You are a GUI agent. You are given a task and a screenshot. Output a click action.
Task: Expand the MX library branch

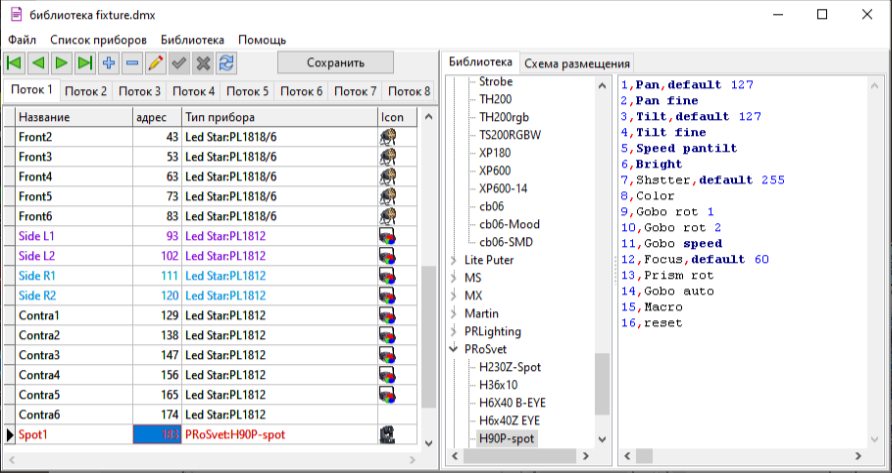[454, 296]
